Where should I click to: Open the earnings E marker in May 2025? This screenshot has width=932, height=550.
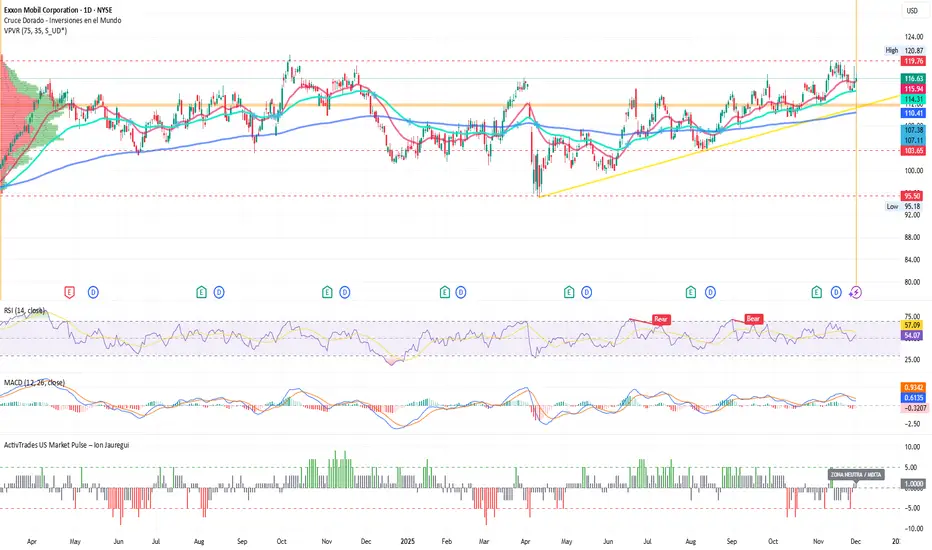(569, 292)
